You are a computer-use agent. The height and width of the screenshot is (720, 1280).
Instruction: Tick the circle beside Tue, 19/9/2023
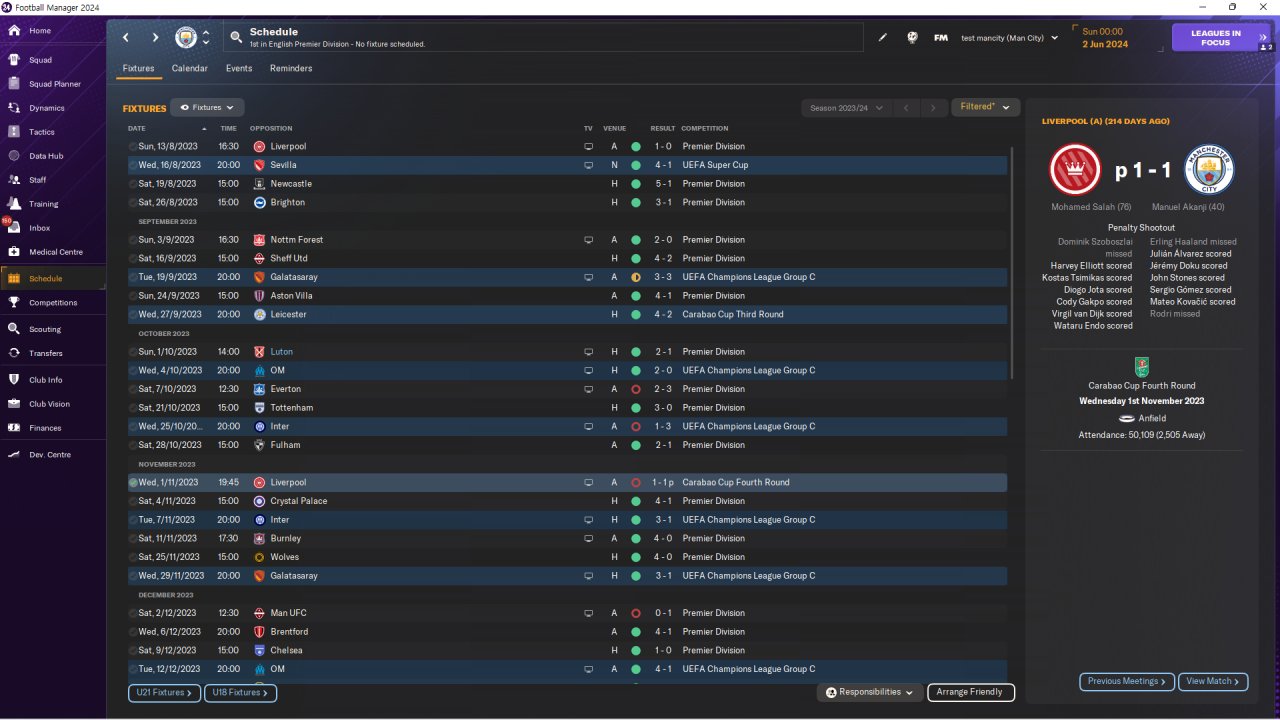tap(133, 277)
